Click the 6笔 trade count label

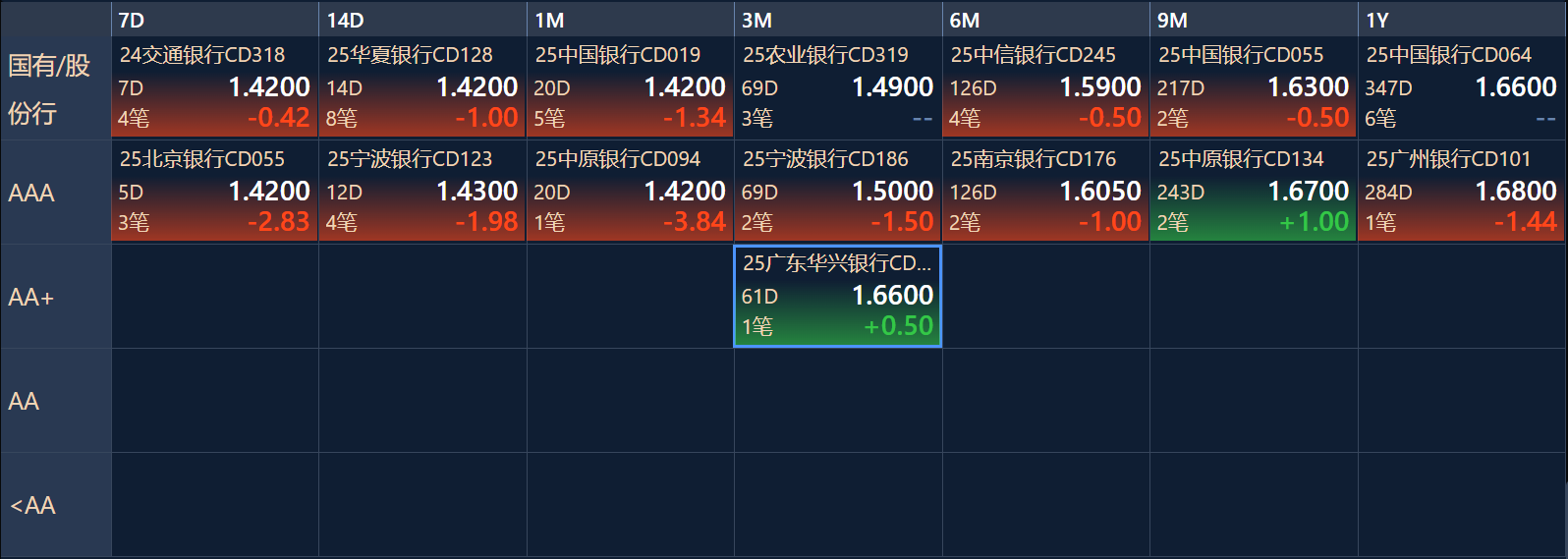click(x=1380, y=119)
